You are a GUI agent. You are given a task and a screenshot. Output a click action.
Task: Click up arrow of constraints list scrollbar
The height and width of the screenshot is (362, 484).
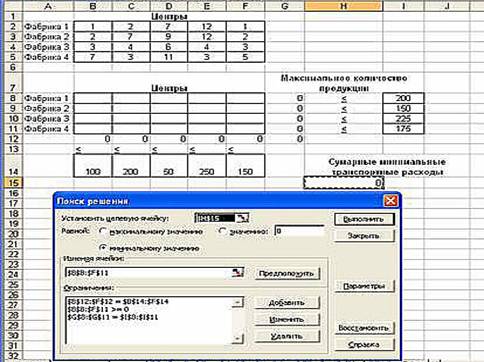point(238,302)
